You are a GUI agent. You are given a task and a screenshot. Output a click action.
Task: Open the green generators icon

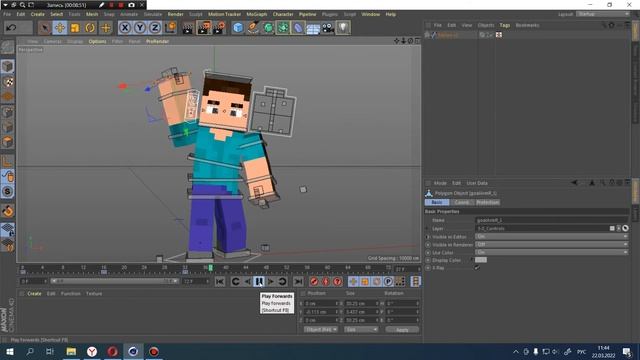(268, 28)
